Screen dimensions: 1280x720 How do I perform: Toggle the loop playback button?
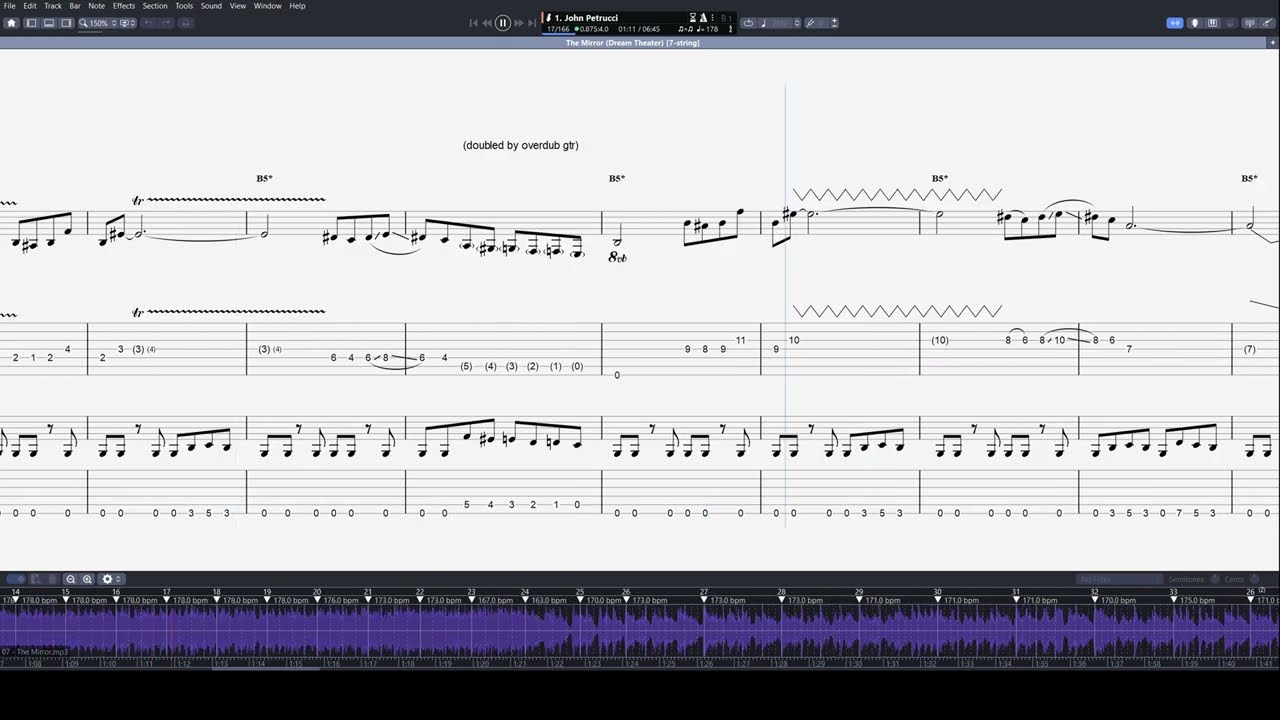[x=748, y=23]
